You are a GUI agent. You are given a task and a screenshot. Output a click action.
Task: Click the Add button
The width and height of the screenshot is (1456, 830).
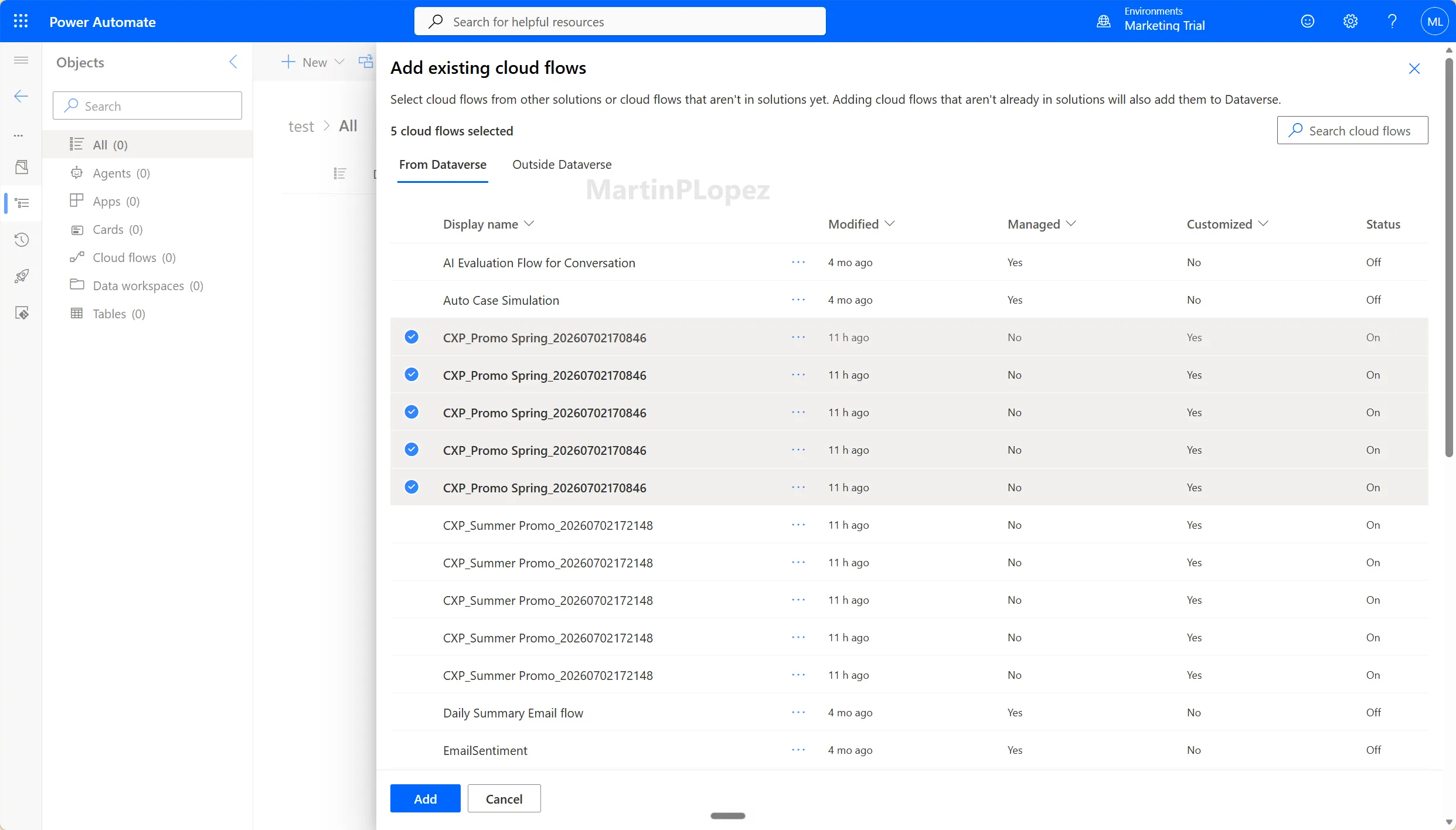[x=425, y=798]
